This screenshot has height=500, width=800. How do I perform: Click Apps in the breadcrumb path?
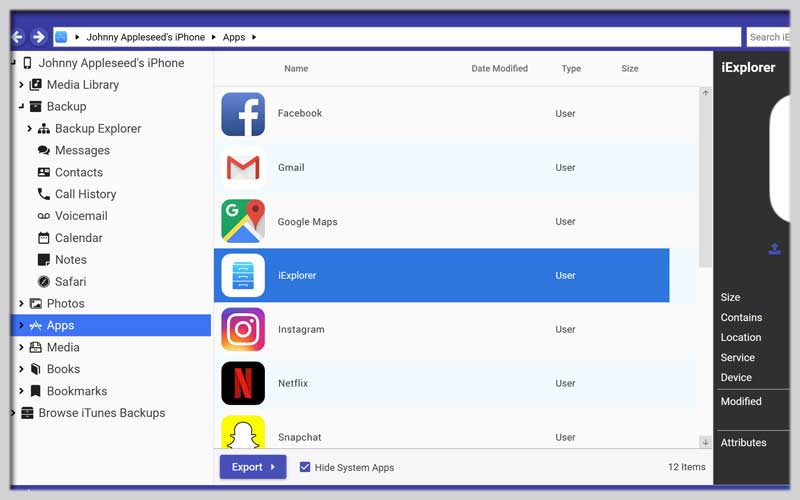pyautogui.click(x=234, y=37)
